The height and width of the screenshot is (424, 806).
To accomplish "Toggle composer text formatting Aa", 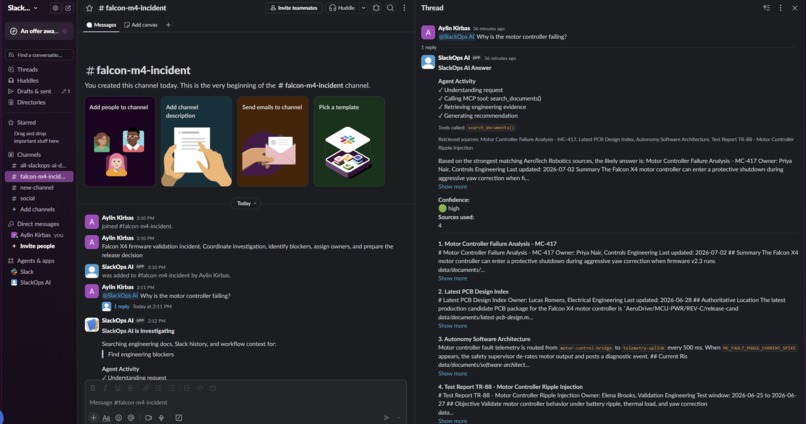I will 106,418.
